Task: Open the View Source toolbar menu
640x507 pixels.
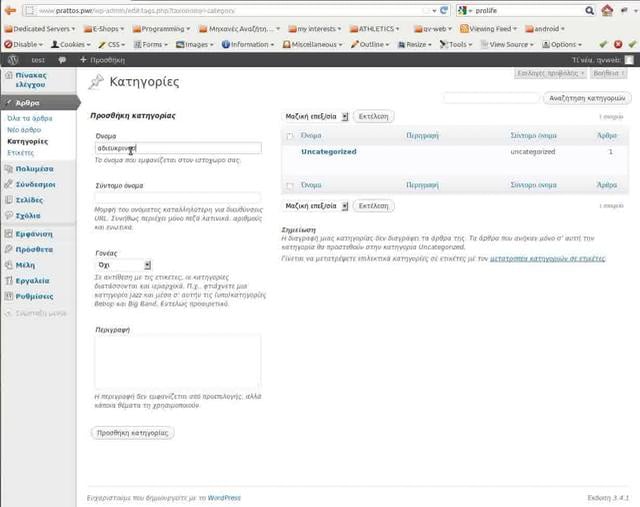Action: pyautogui.click(x=507, y=44)
